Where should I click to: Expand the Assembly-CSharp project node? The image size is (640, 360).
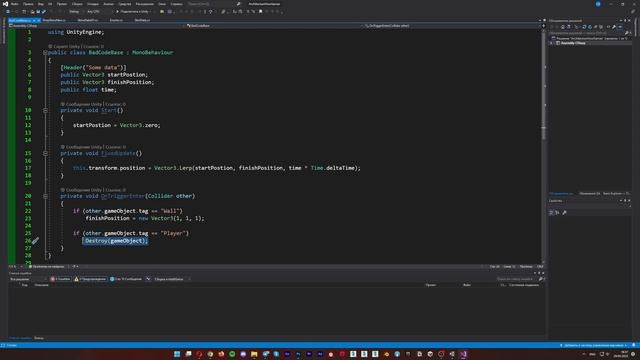[x=551, y=43]
